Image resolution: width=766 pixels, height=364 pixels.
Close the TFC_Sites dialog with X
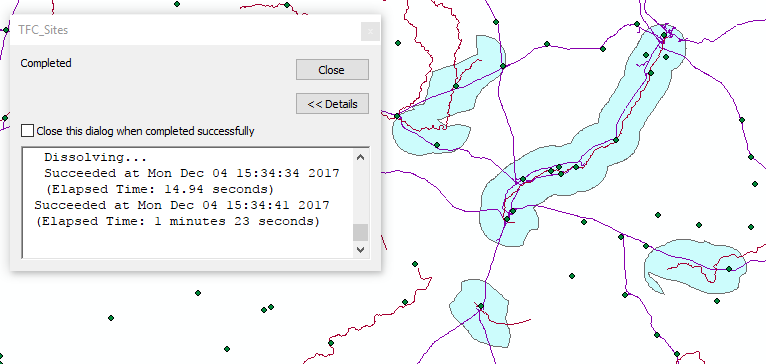[370, 32]
